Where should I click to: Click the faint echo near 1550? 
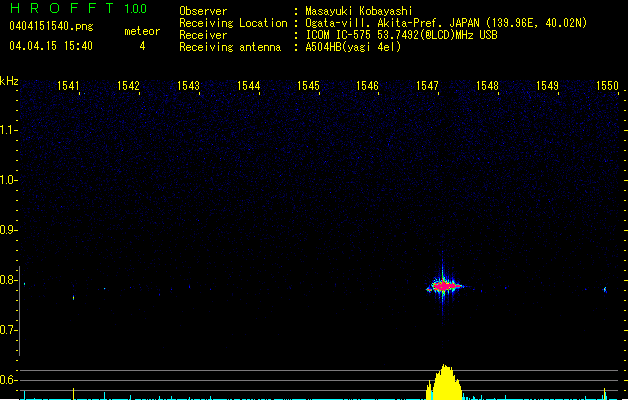(x=604, y=289)
